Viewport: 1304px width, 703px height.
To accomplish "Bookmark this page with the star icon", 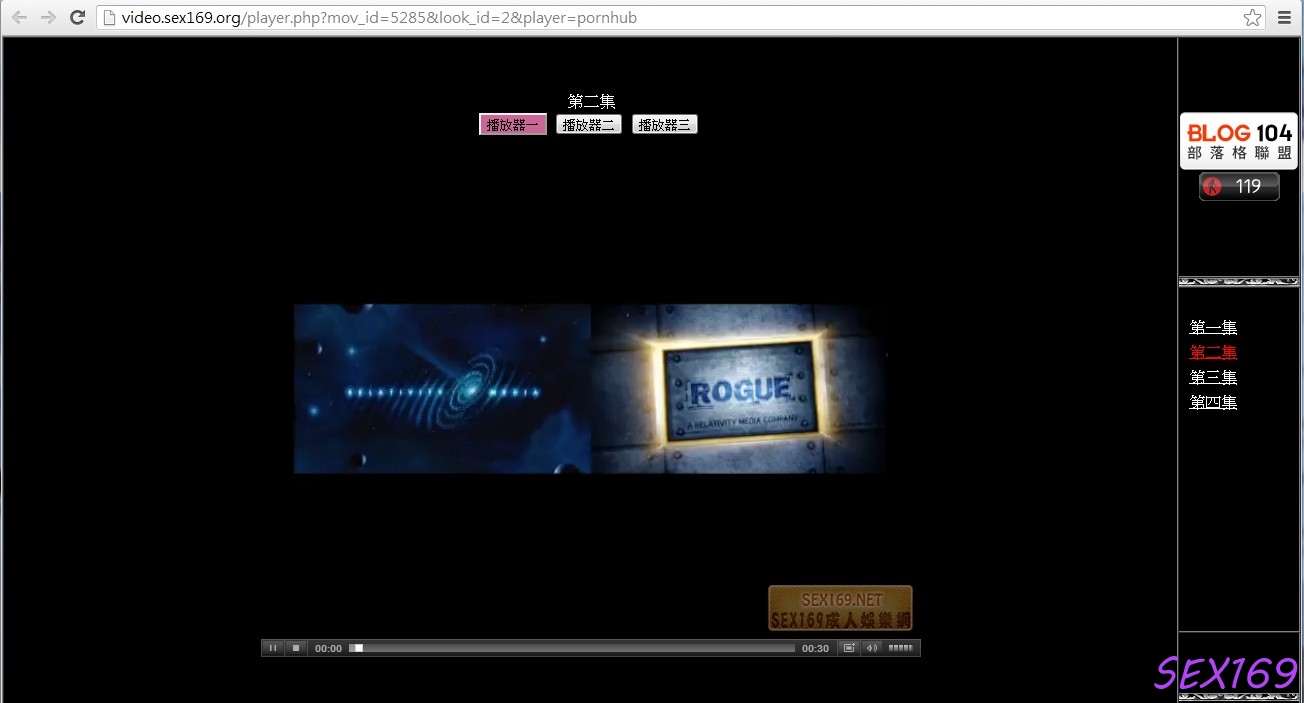I will (1252, 18).
